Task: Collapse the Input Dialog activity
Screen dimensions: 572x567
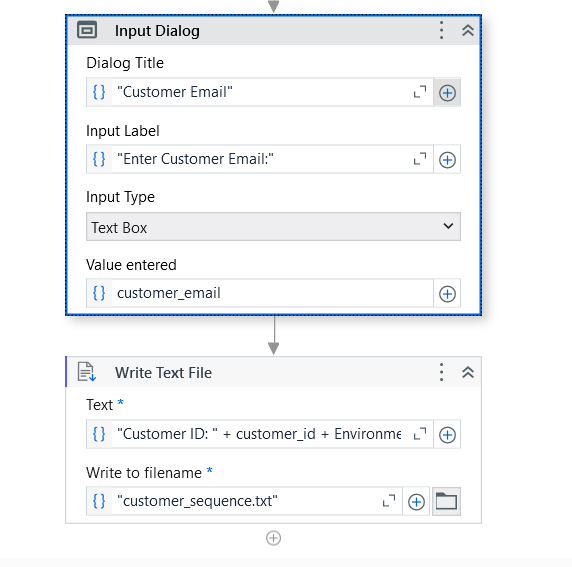Action: tap(468, 30)
